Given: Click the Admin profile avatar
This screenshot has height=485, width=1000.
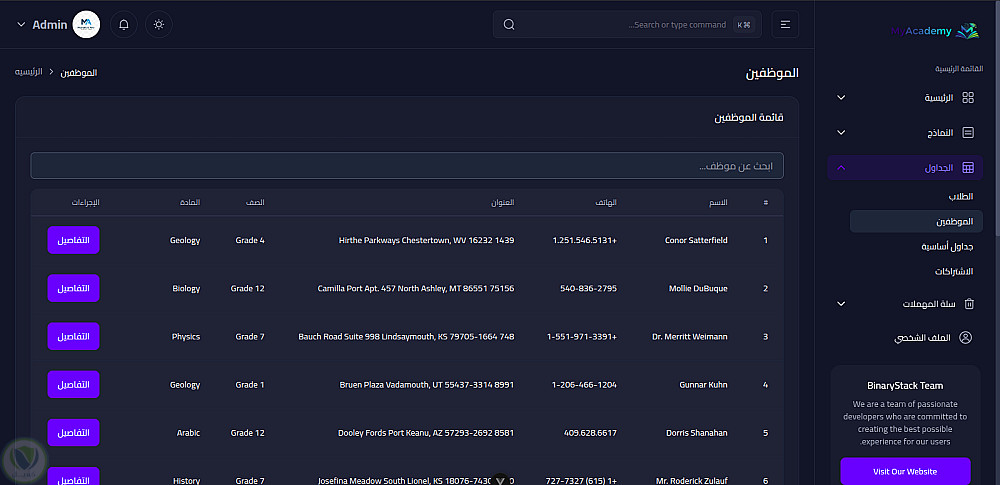Looking at the screenshot, I should (x=86, y=25).
